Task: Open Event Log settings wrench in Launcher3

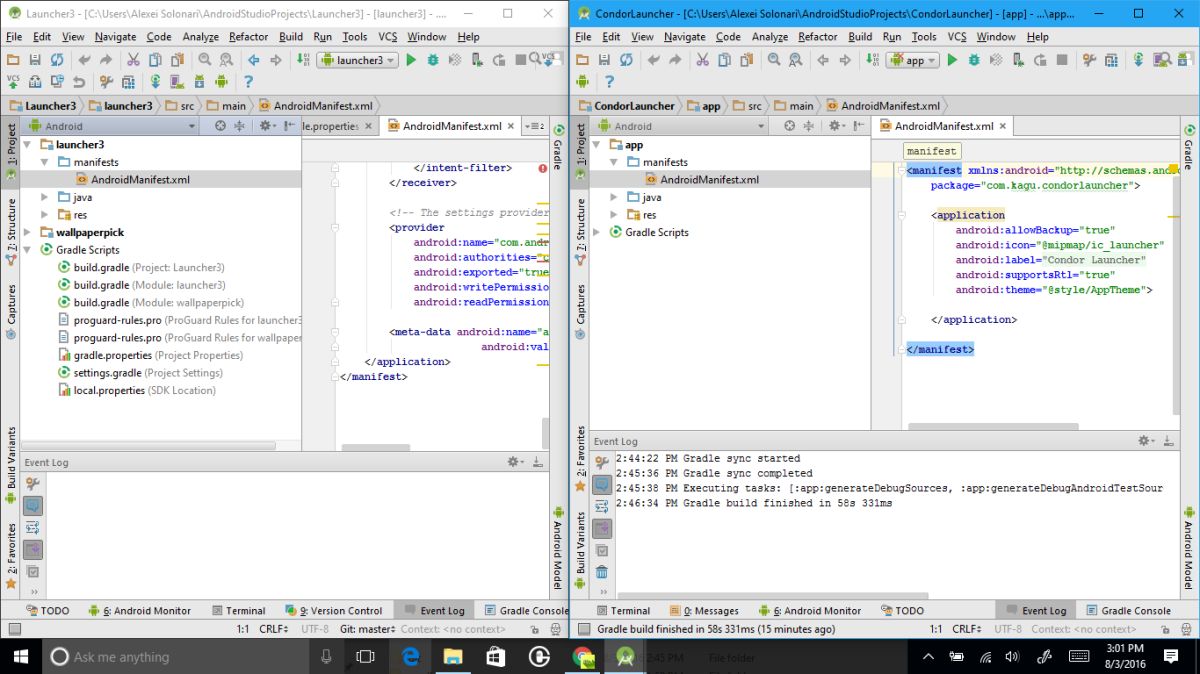Action: [33, 484]
